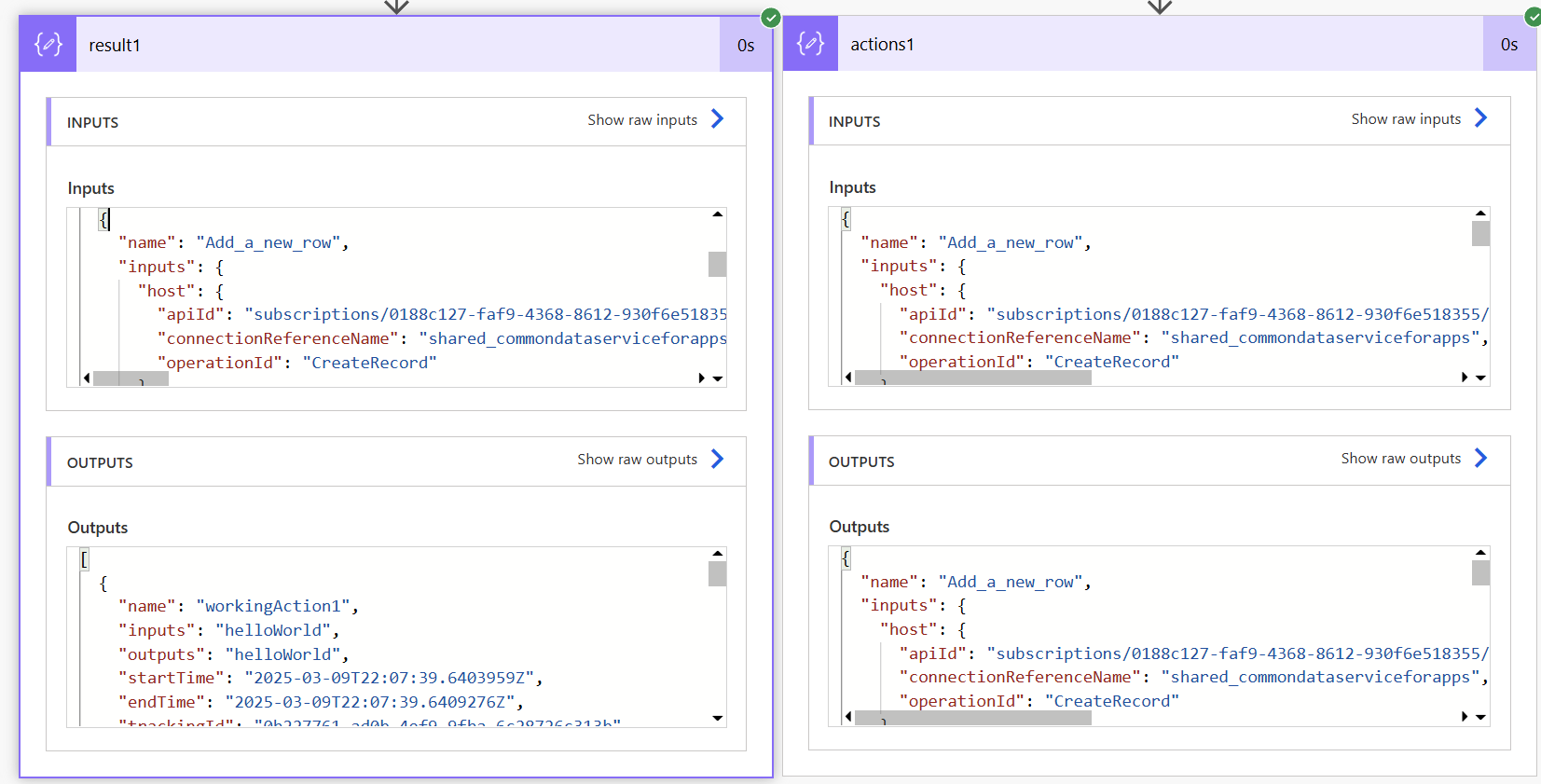This screenshot has width=1541, height=784.
Task: Click the compose icon on the actions1 card
Action: (x=811, y=44)
